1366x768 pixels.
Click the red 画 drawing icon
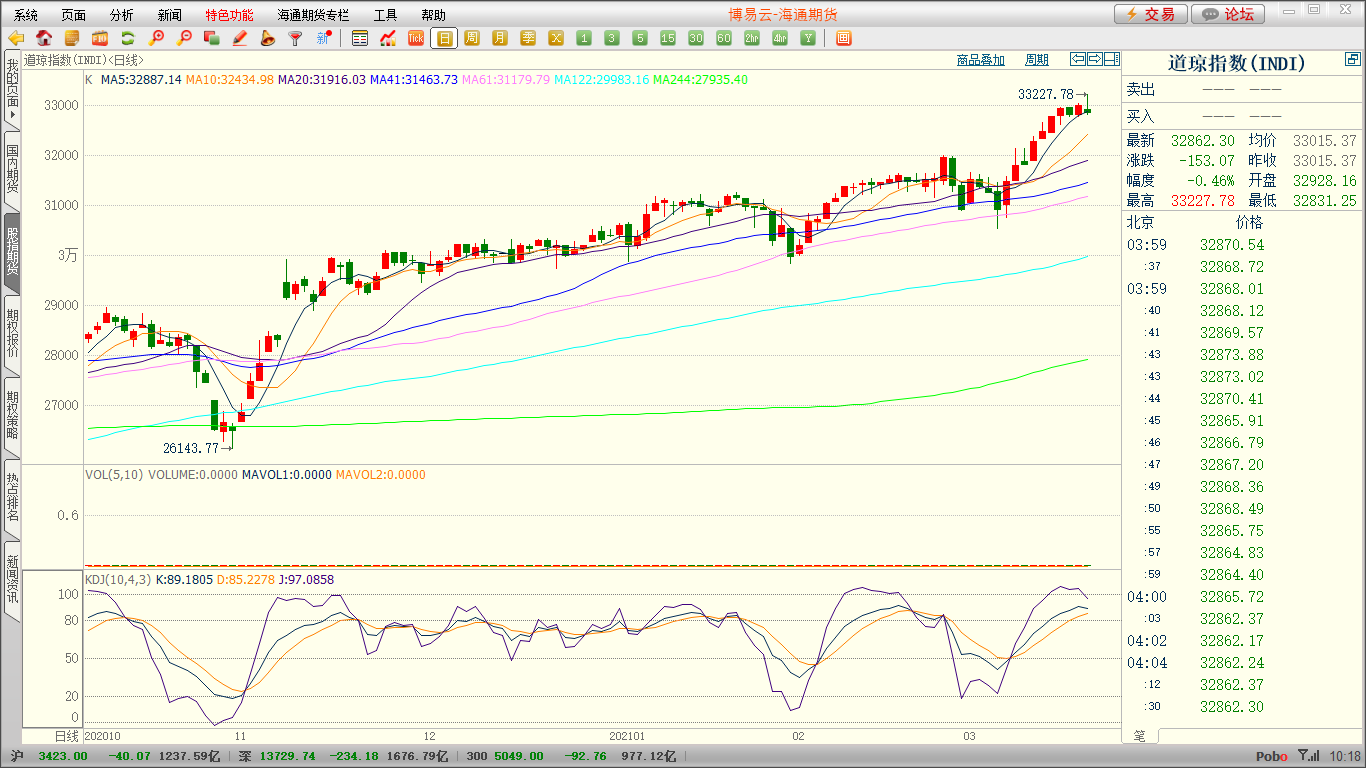pyautogui.click(x=843, y=38)
